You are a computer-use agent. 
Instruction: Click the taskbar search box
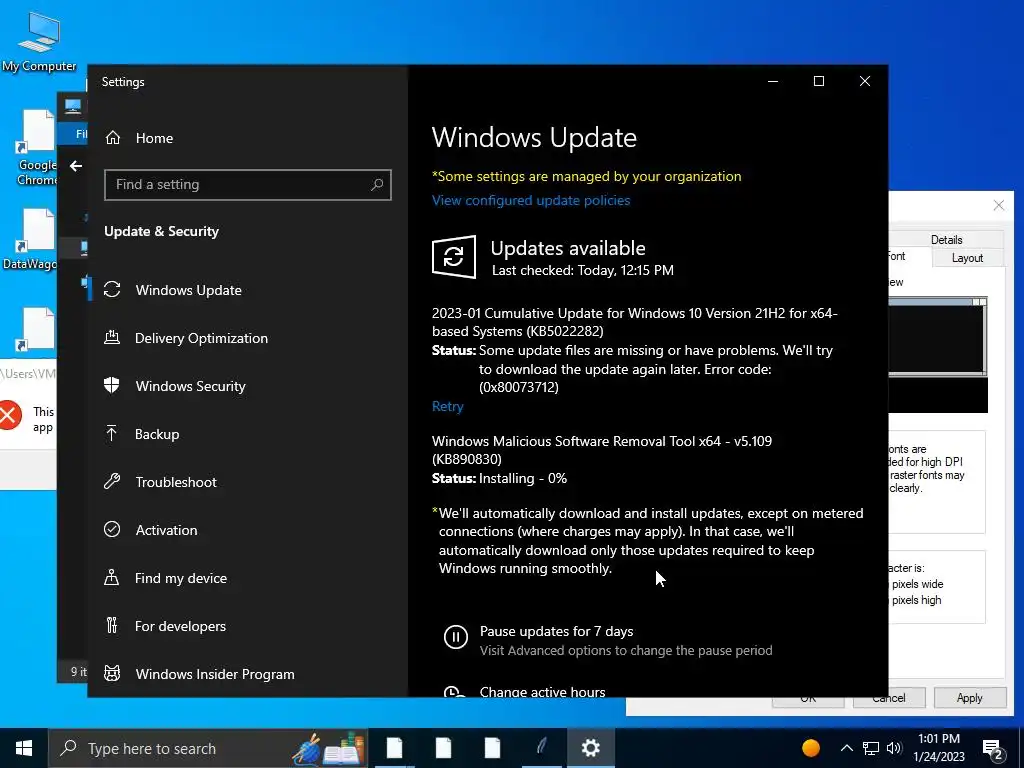(208, 748)
